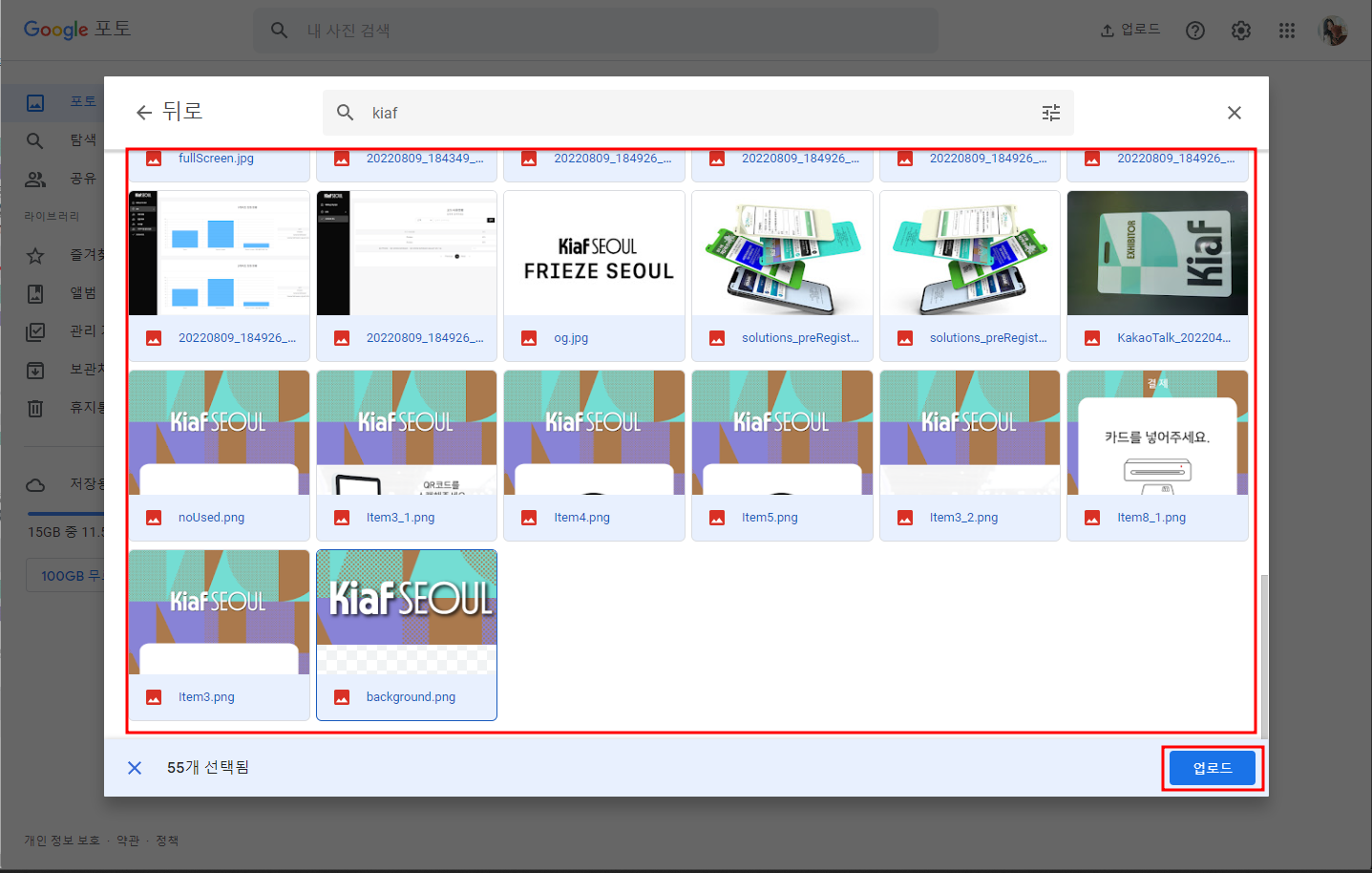Select the Item8_1.png card thumbnail
The width and height of the screenshot is (1372, 873).
click(1157, 433)
